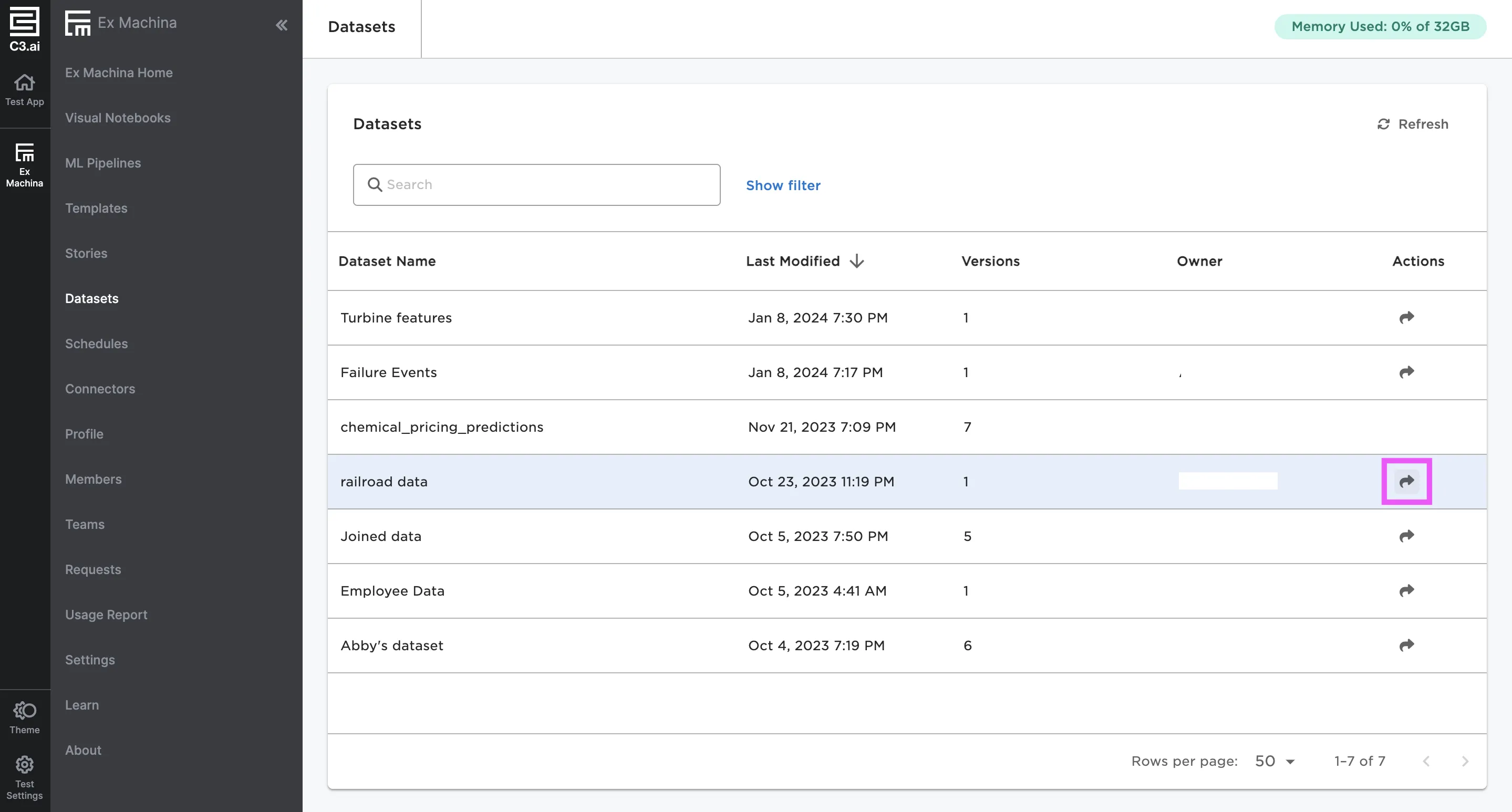Refresh the datasets list

(1412, 124)
